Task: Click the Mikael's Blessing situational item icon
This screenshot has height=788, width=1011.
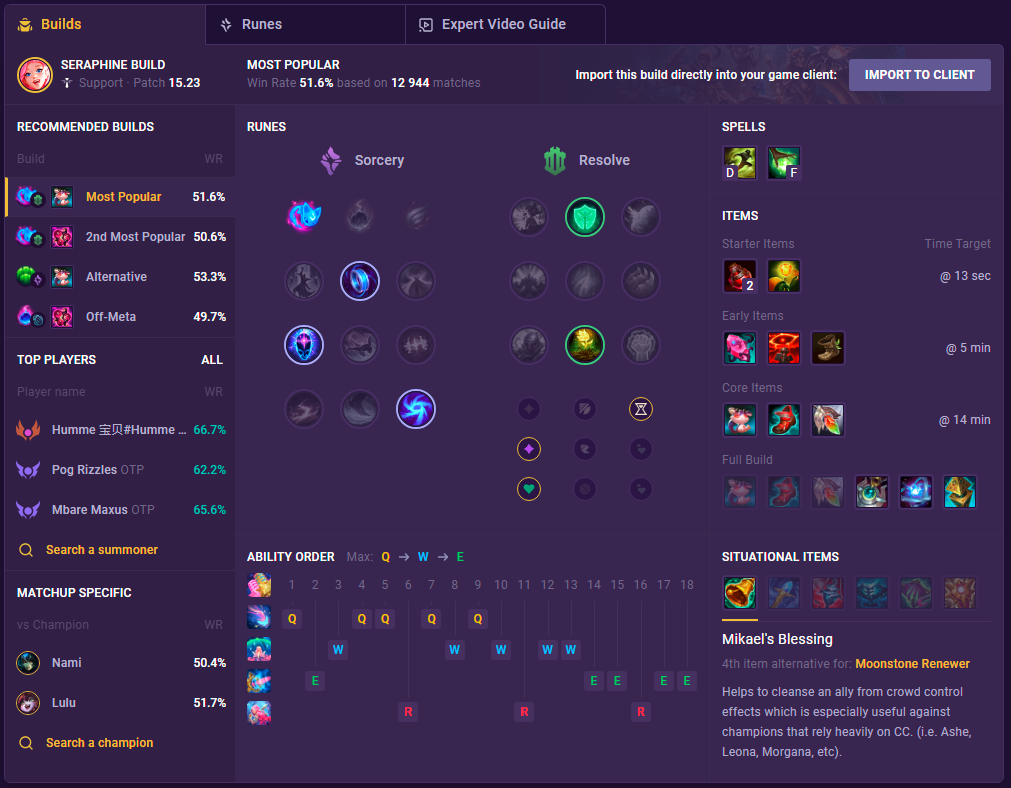Action: tap(739, 593)
